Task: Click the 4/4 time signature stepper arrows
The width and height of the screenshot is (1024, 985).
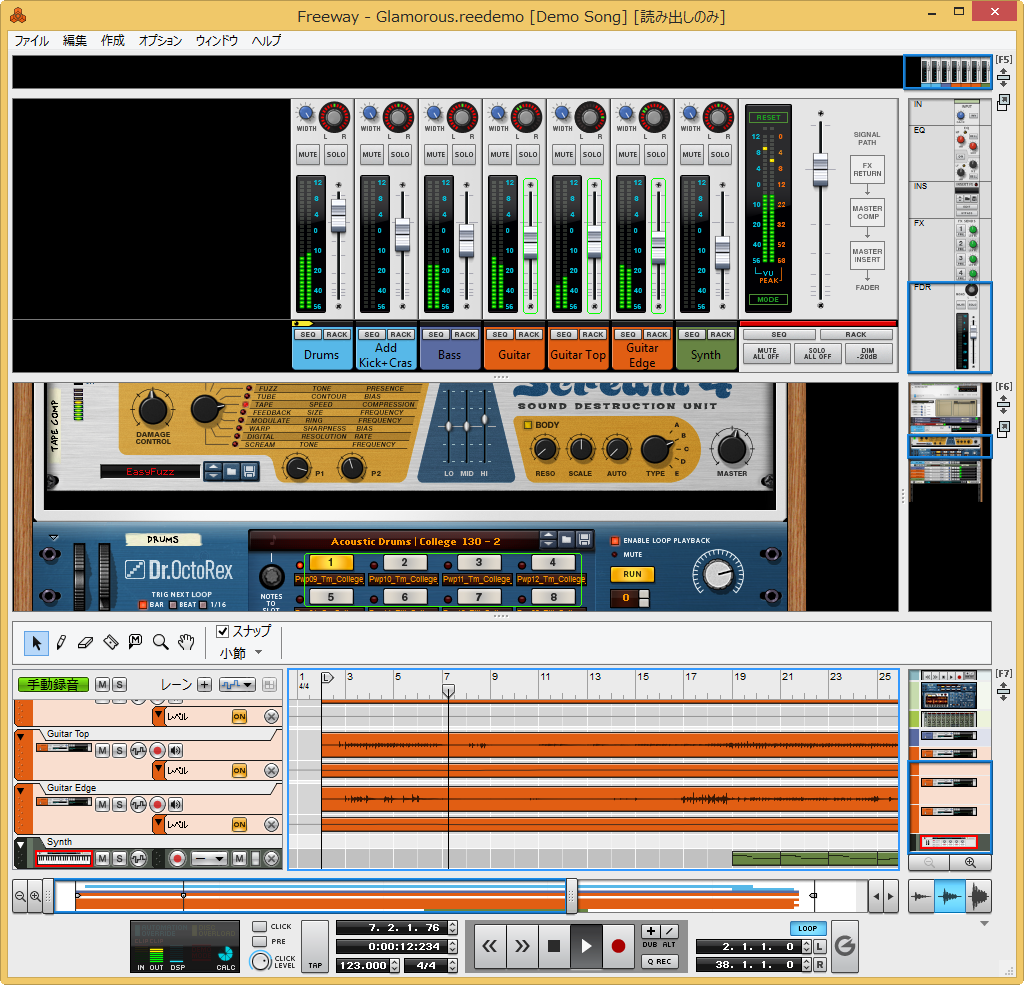Action: pyautogui.click(x=452, y=965)
